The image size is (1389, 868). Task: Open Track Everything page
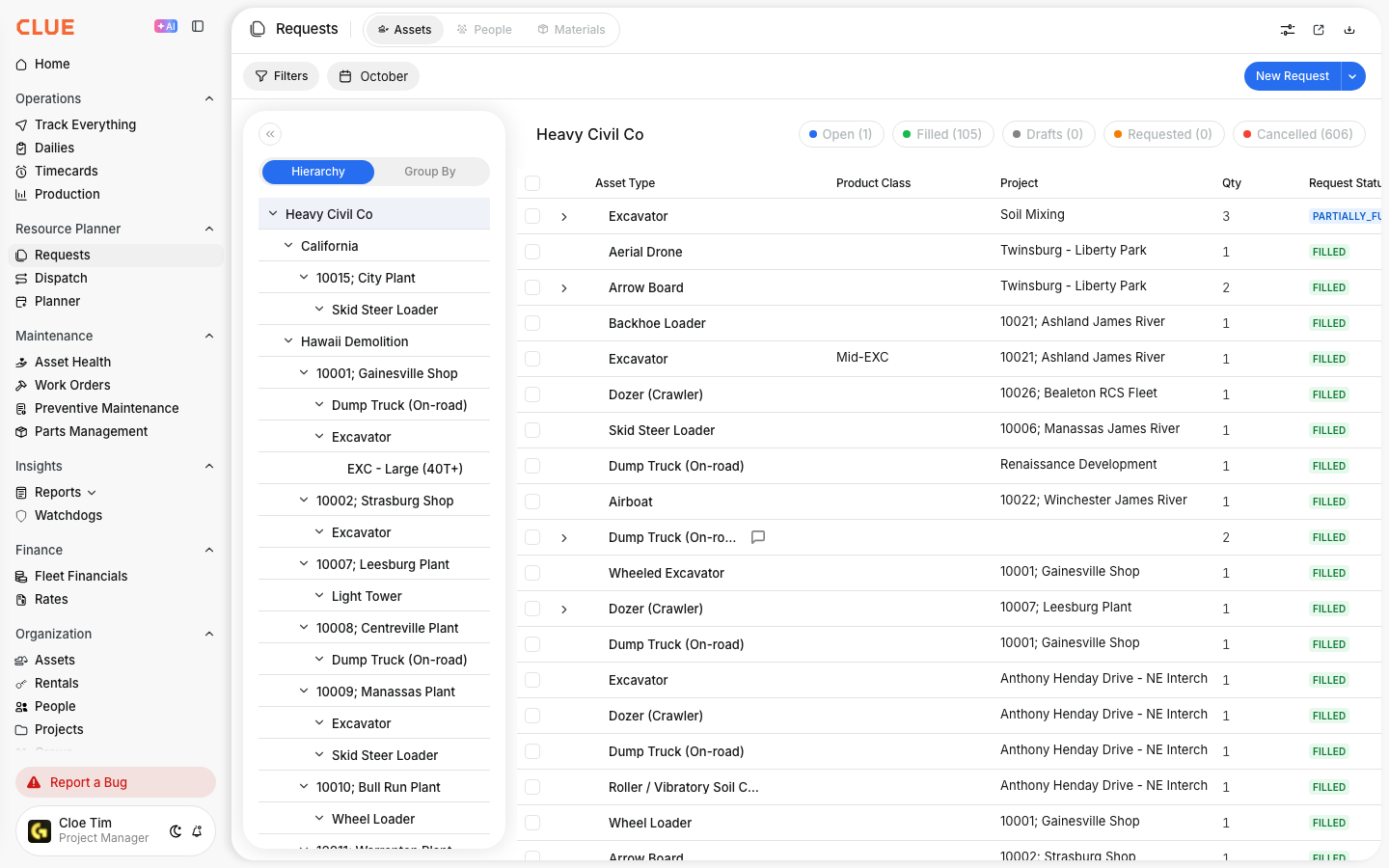click(x=85, y=124)
